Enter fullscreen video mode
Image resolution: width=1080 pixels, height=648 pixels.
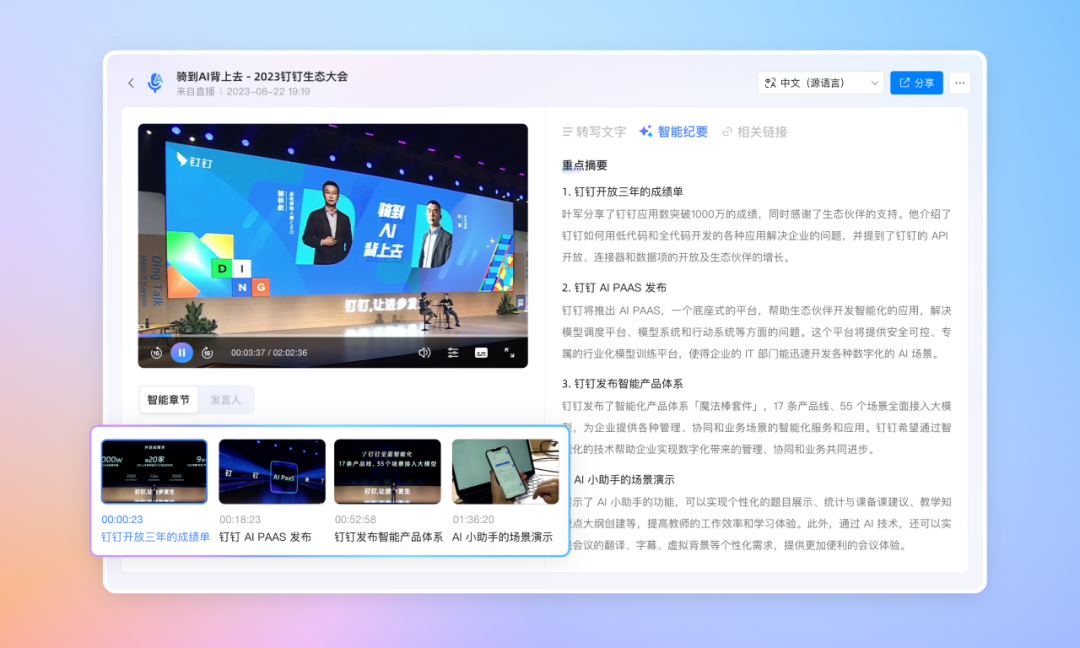[x=509, y=352]
